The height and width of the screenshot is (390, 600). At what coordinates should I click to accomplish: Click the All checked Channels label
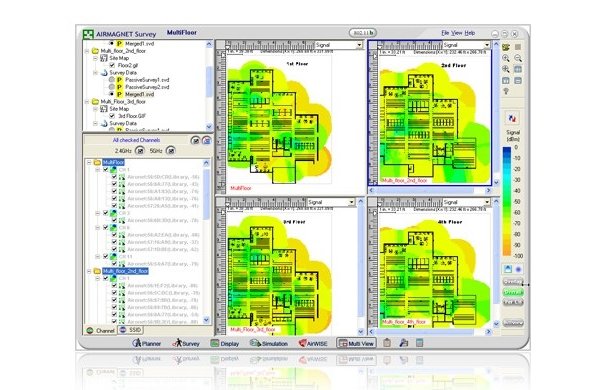[136, 140]
